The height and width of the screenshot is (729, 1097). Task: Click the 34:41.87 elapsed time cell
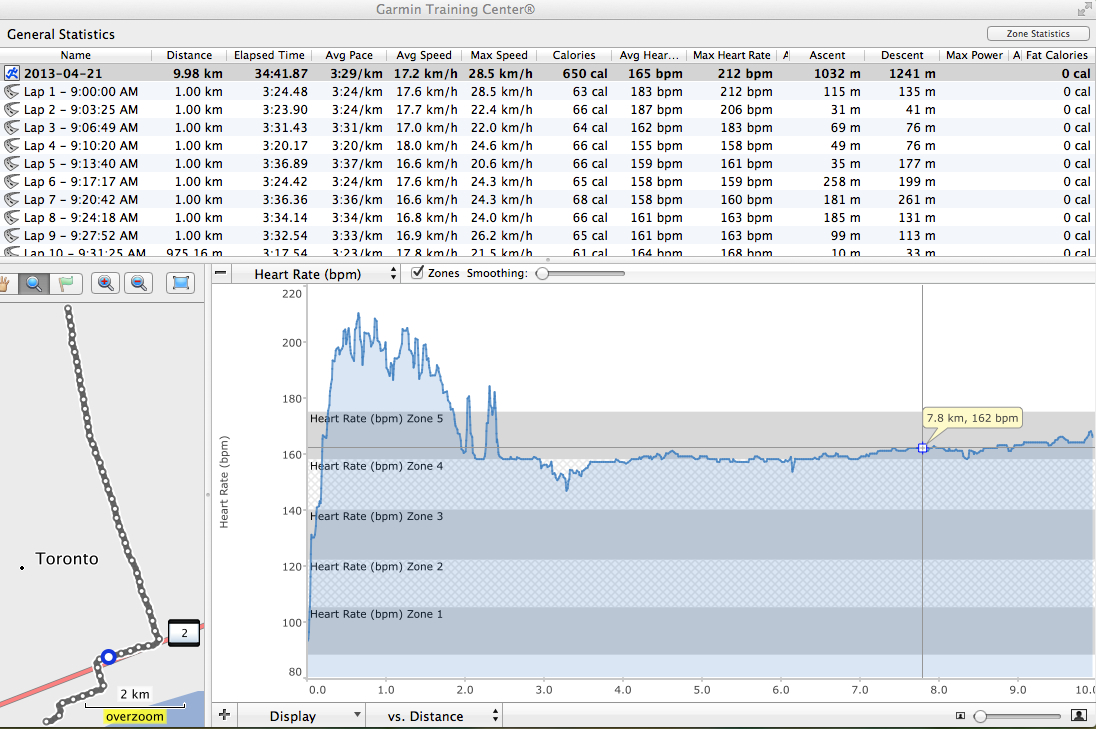(x=281, y=73)
